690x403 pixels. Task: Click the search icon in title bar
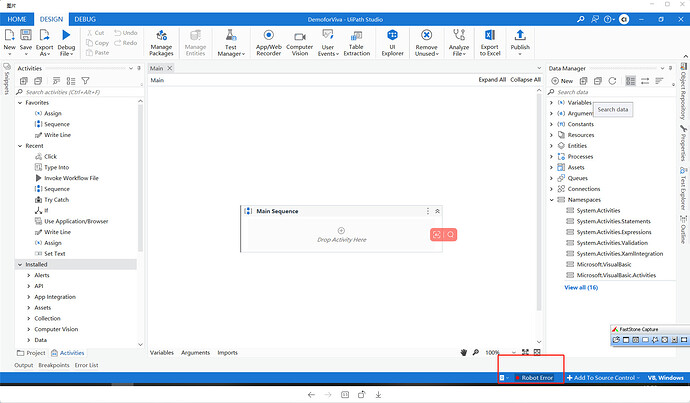(581, 19)
